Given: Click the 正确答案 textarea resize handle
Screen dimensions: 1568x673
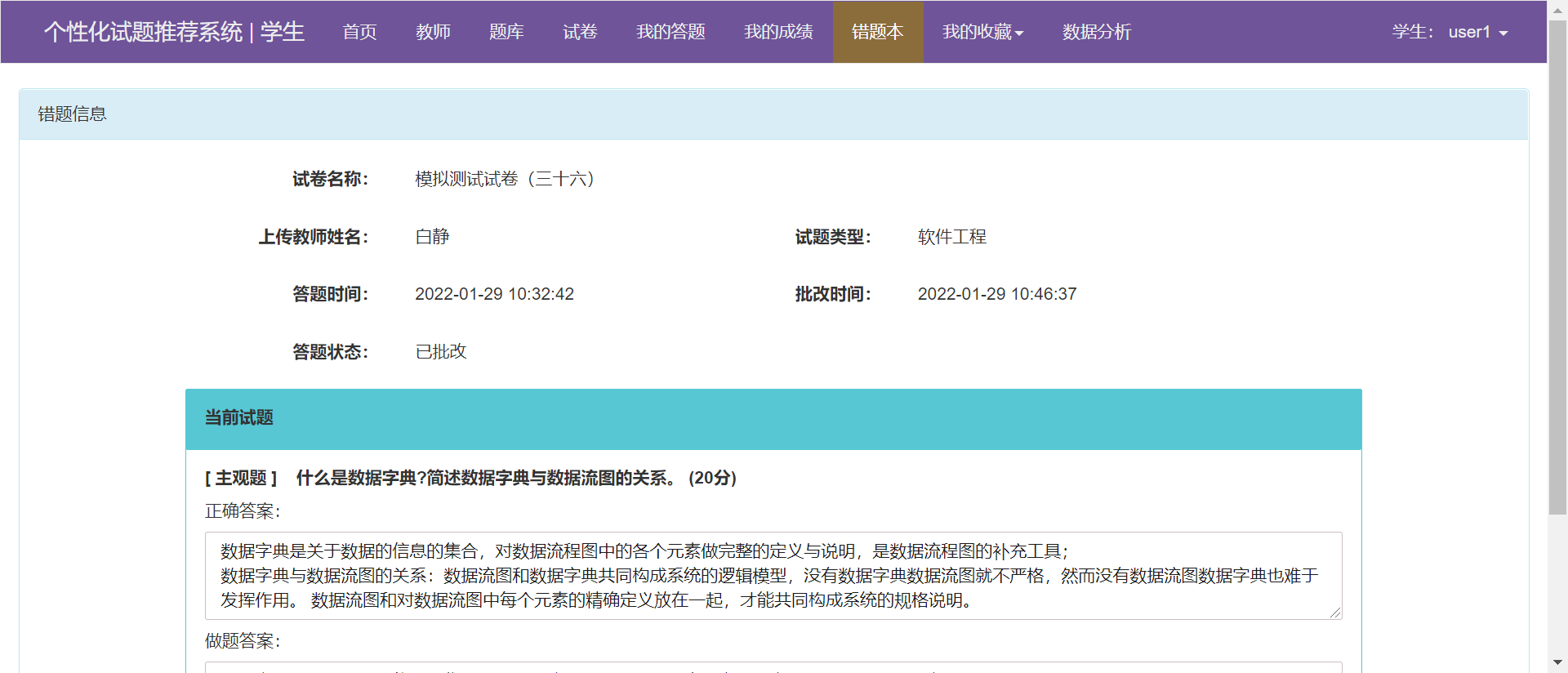Looking at the screenshot, I should coord(1335,613).
